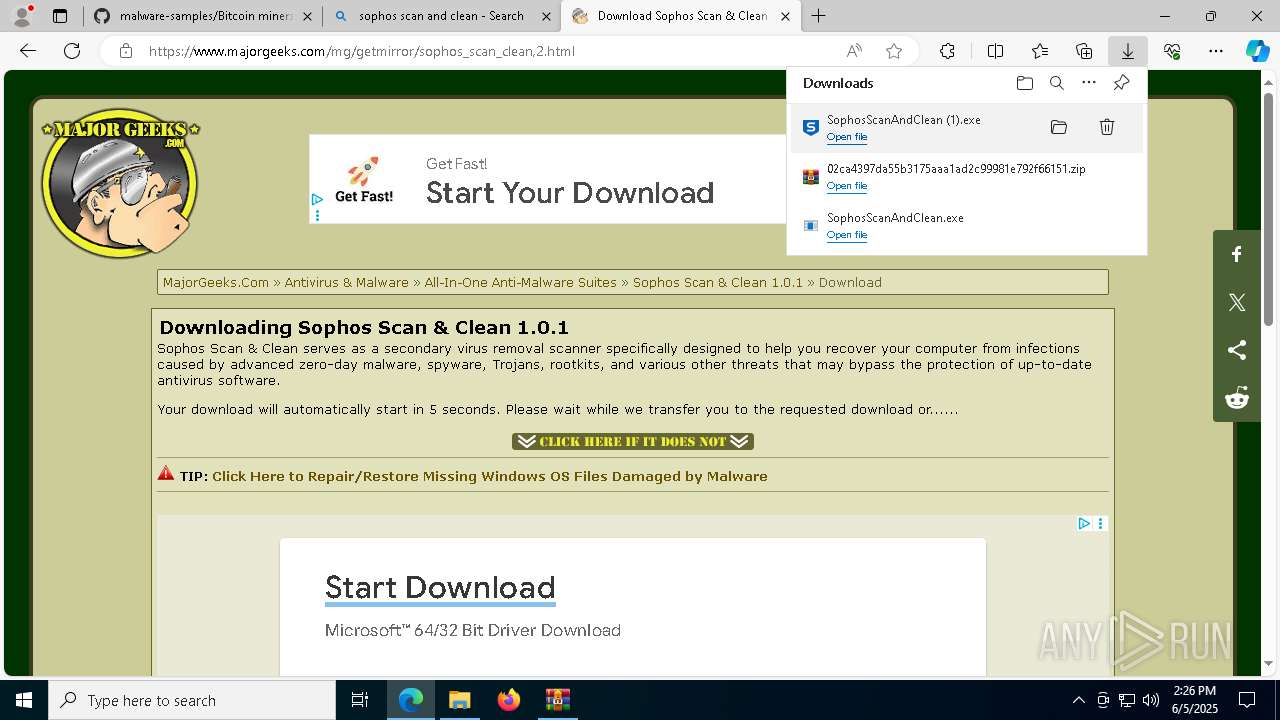The image size is (1280, 720).
Task: Open the Extensions puzzle icon
Action: [x=947, y=51]
